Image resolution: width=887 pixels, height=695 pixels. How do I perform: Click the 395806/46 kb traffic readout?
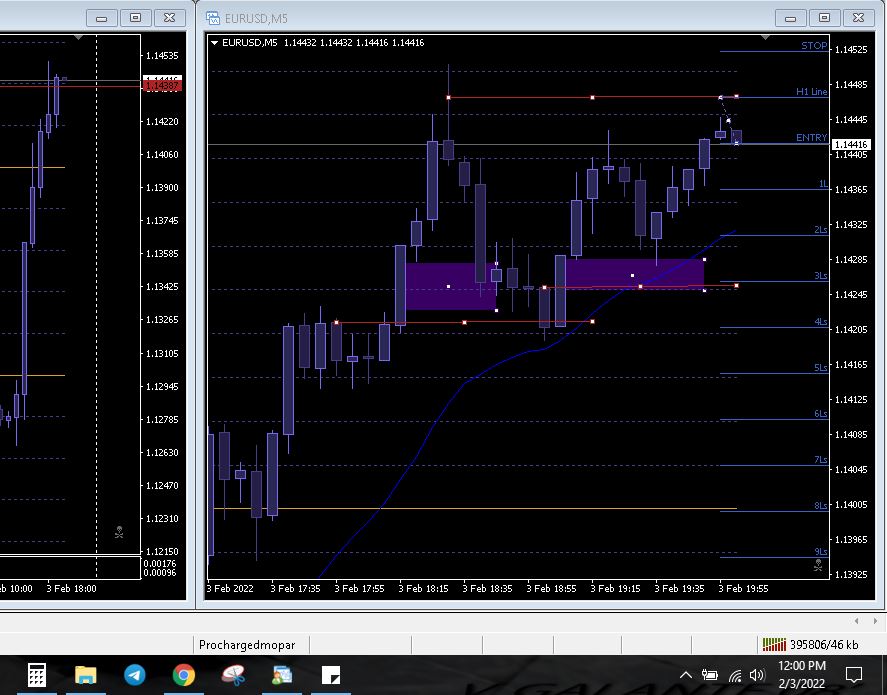click(x=824, y=645)
